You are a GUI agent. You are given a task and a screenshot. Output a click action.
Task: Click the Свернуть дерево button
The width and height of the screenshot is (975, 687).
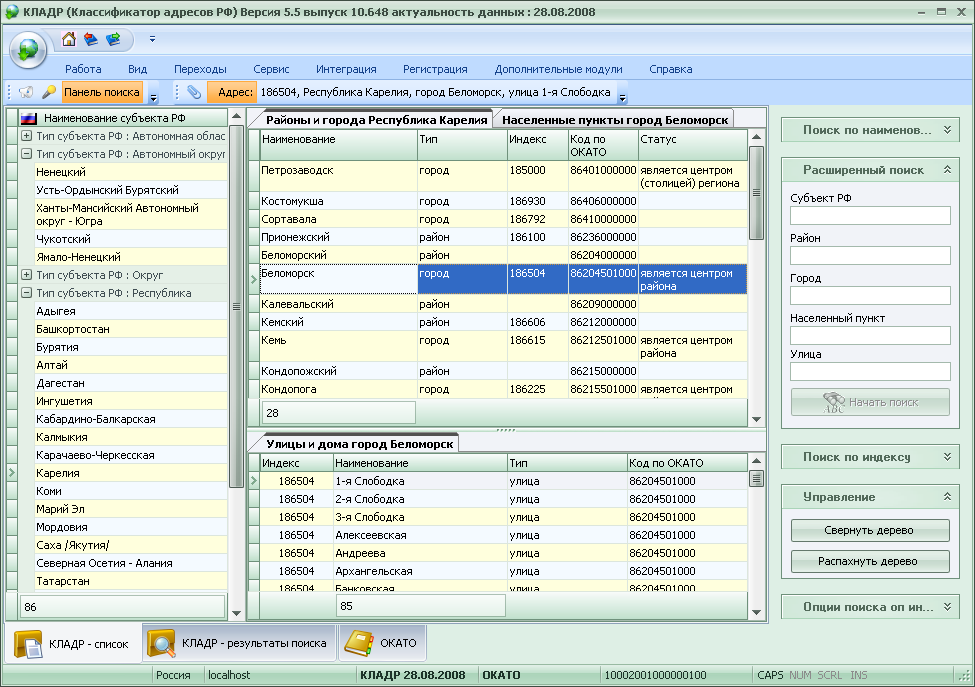point(870,530)
